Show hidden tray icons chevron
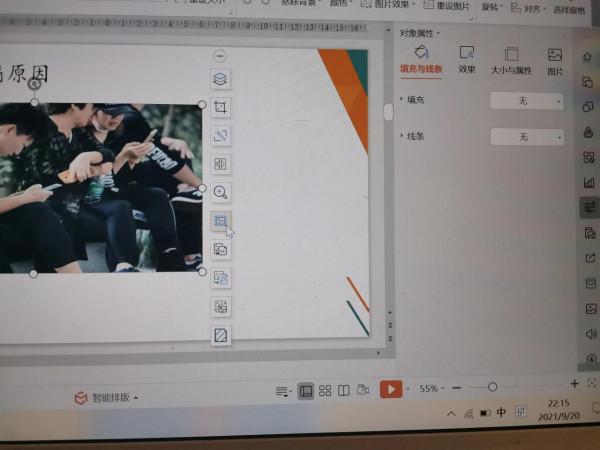Screen dimensions: 600x450 click(452, 414)
